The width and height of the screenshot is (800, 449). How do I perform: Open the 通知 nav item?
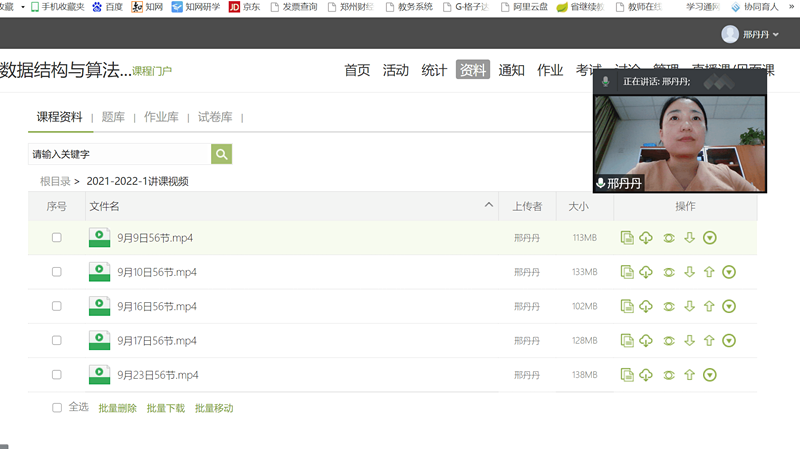(512, 70)
